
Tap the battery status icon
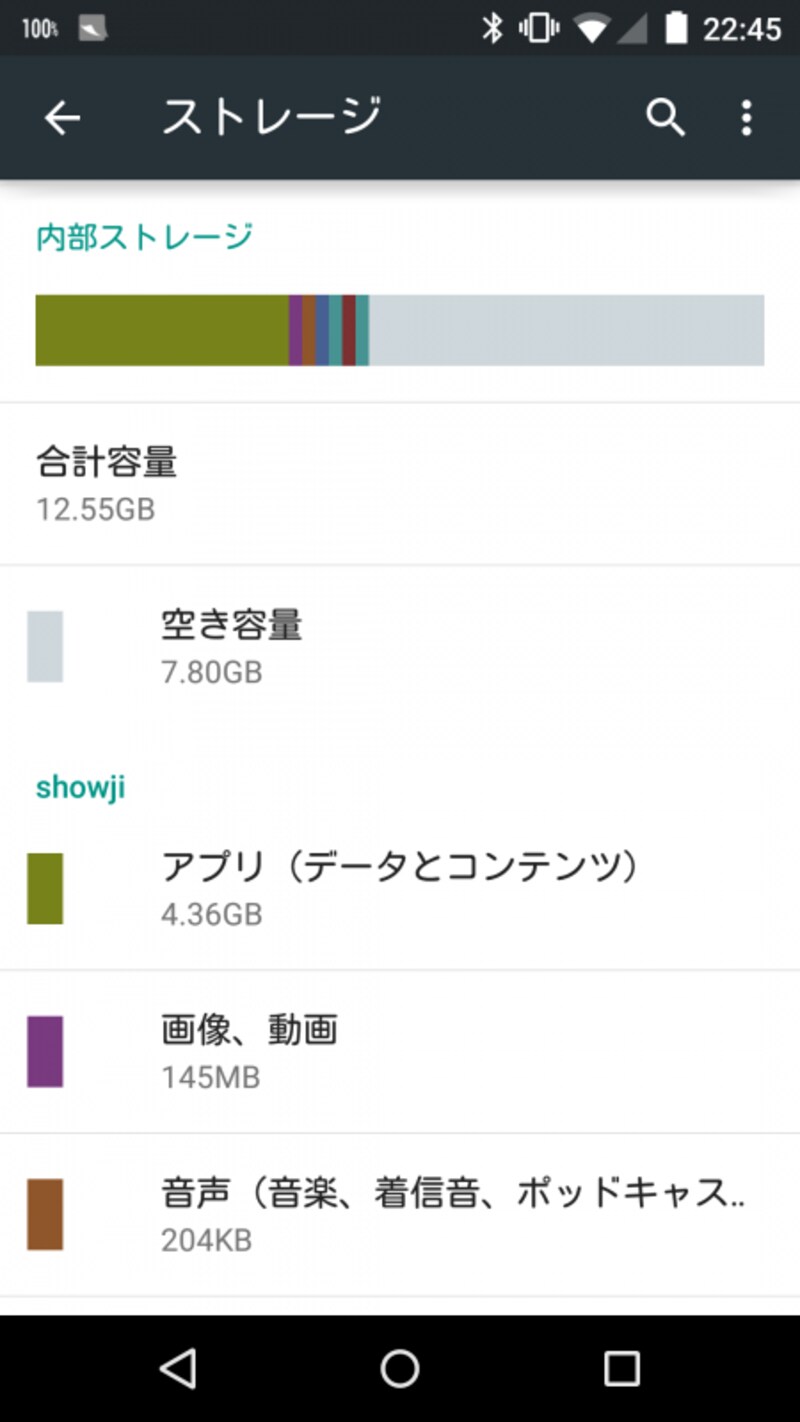[x=676, y=28]
